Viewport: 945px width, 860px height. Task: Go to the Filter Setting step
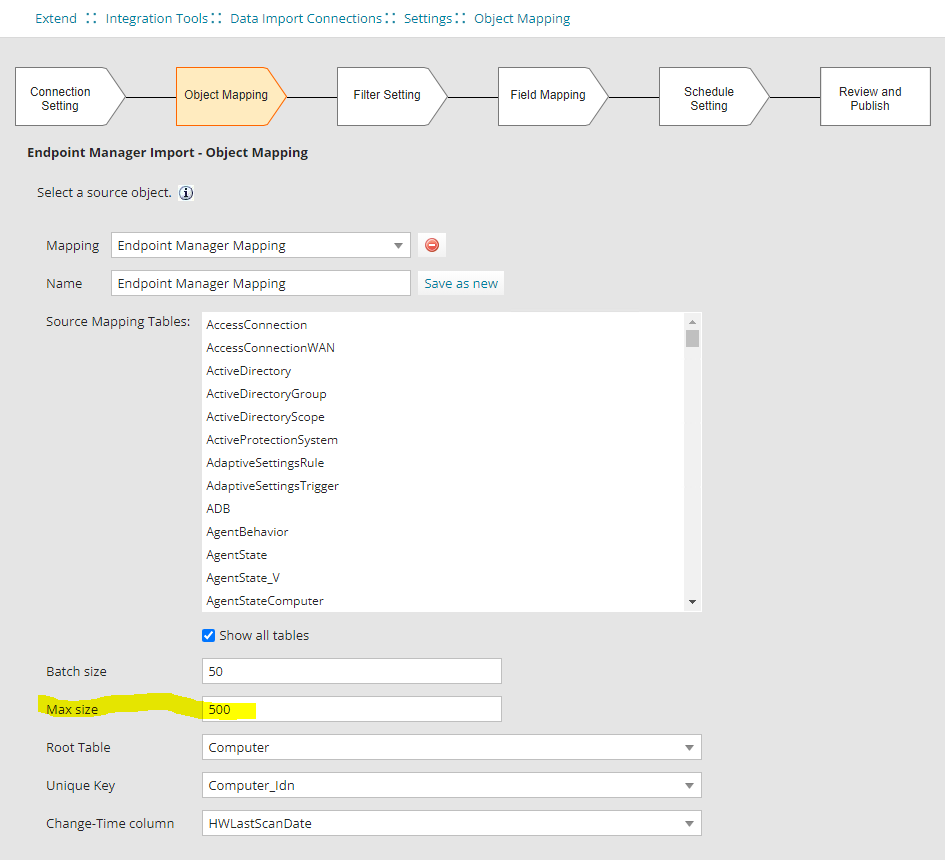click(x=387, y=95)
